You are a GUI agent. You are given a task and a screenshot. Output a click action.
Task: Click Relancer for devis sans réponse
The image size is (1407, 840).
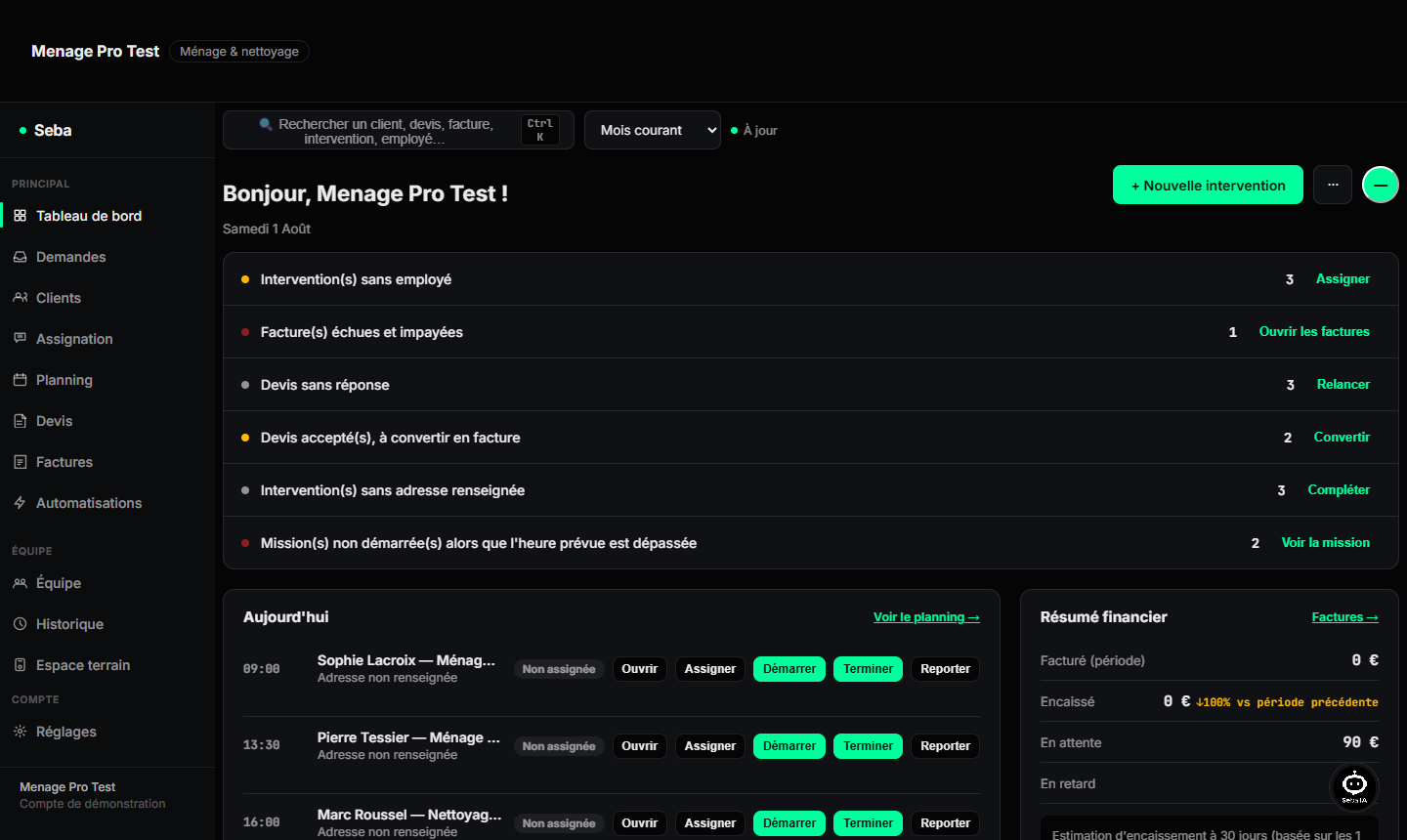tap(1343, 385)
